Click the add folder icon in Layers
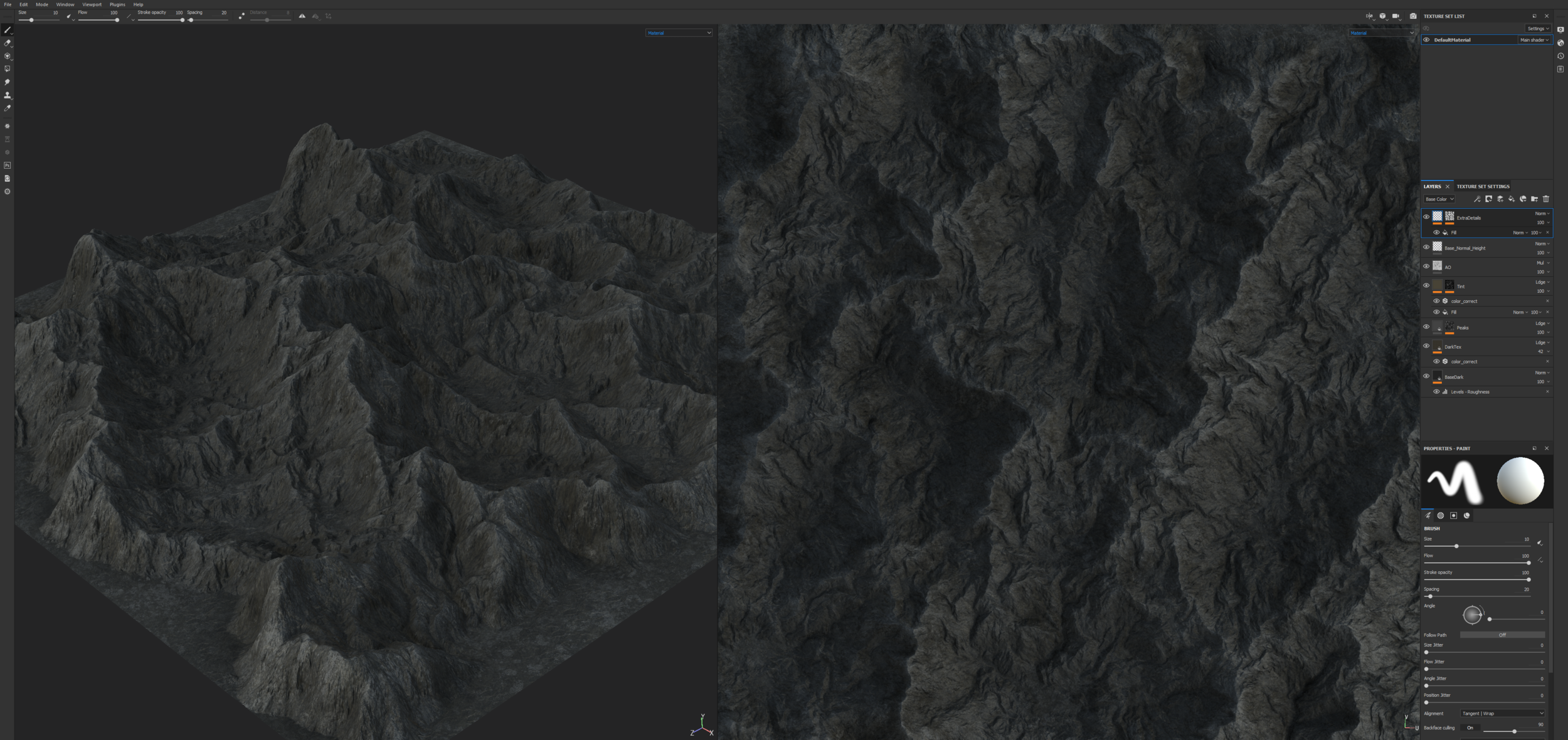 coord(1534,199)
